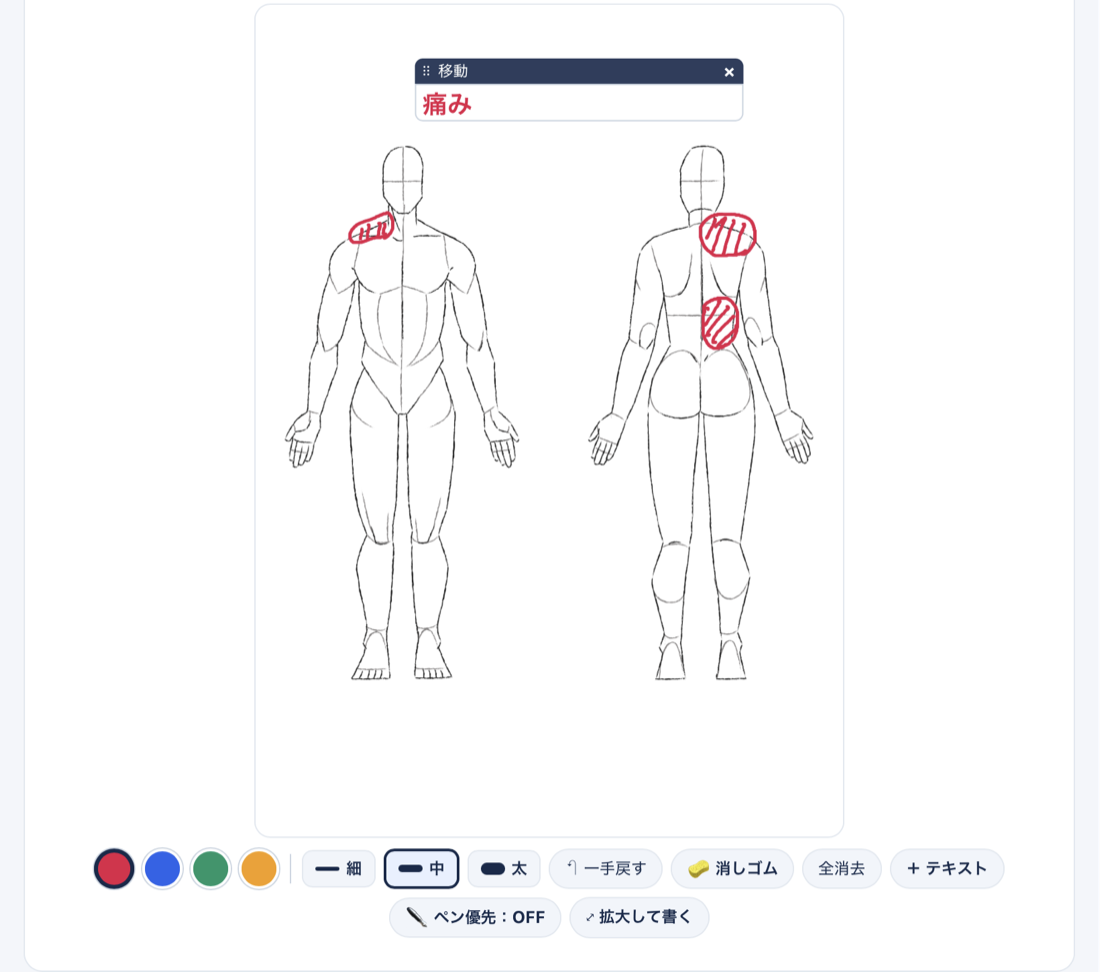This screenshot has width=1100, height=972.
Task: Edit the 痛み text field
Action: click(x=579, y=103)
